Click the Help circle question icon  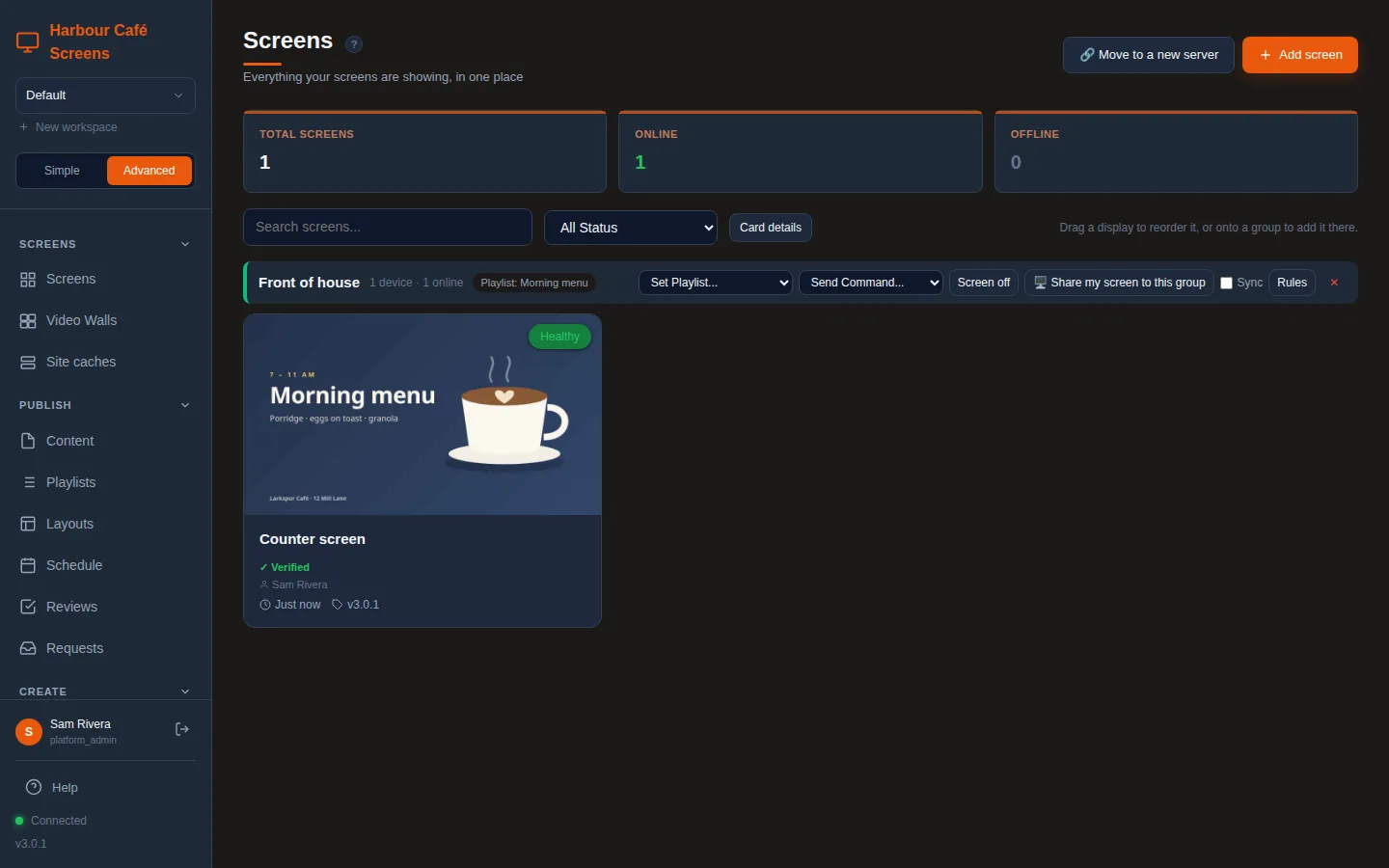[x=34, y=787]
